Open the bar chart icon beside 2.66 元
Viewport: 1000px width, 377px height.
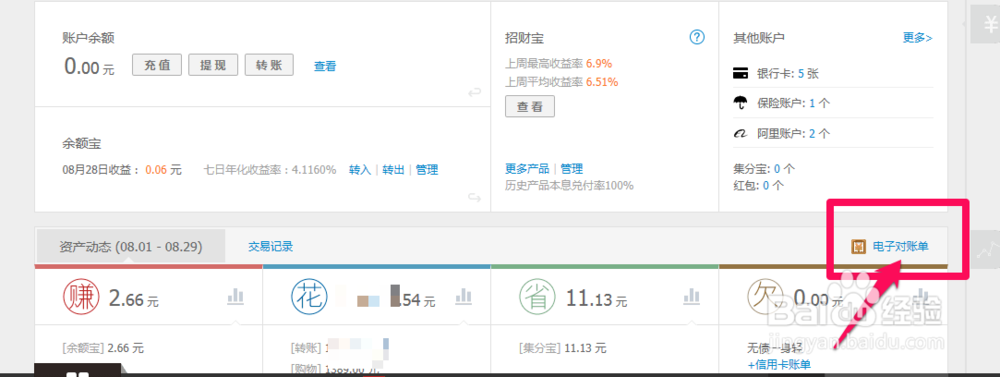coord(235,296)
